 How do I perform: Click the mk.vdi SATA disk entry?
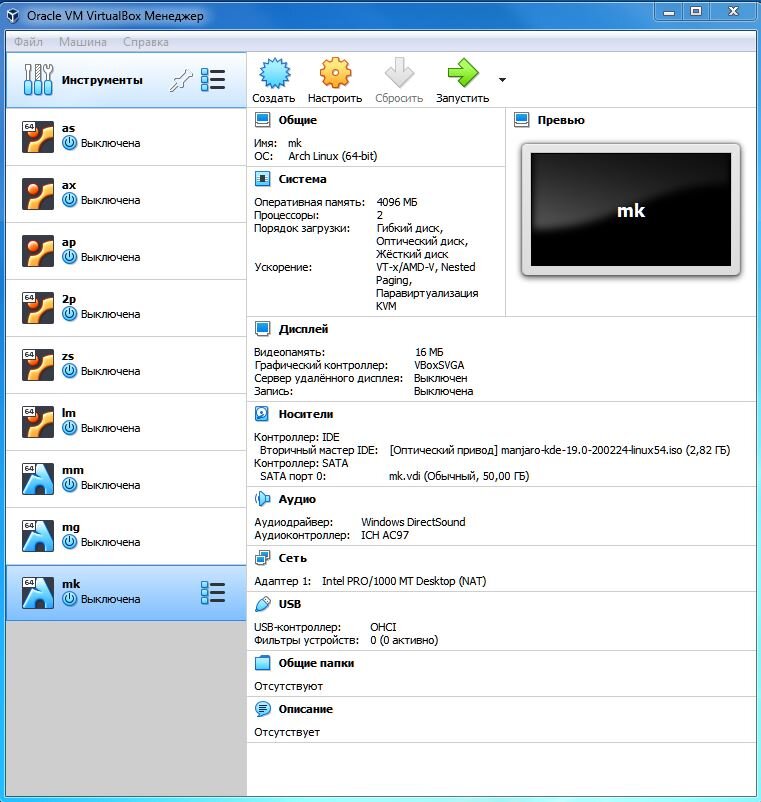tap(459, 476)
